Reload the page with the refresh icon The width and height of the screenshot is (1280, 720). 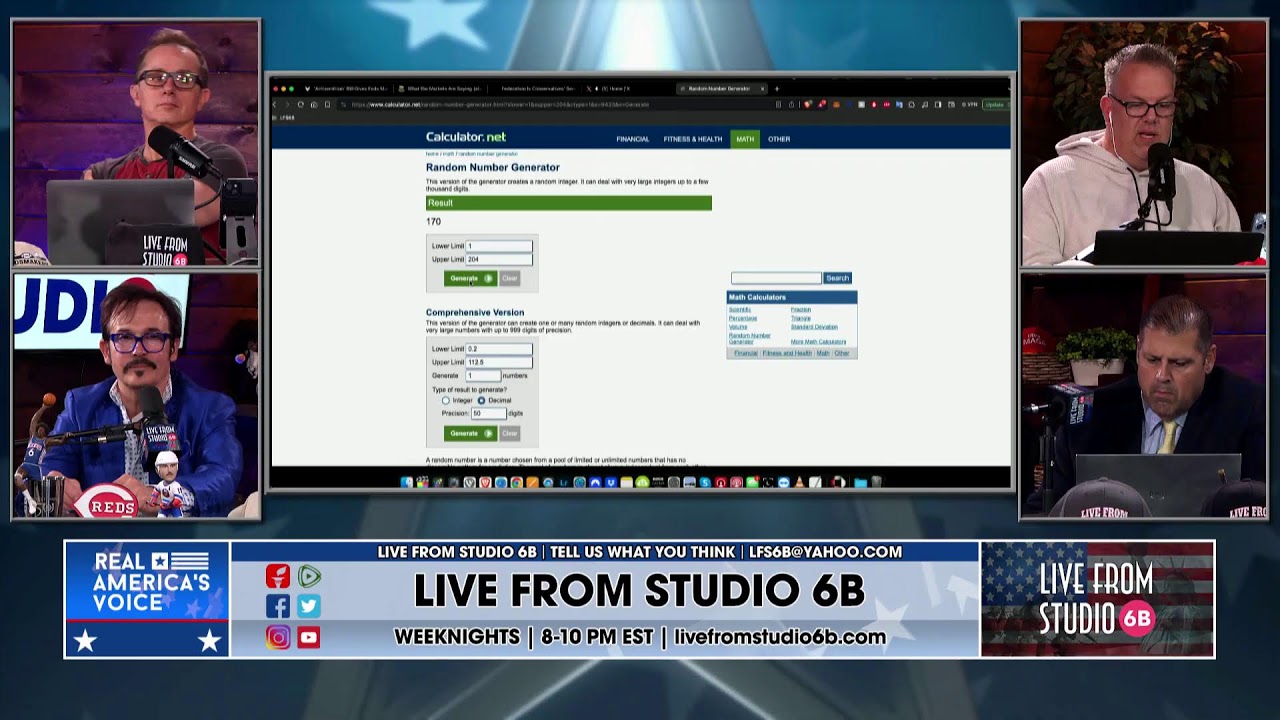(301, 104)
